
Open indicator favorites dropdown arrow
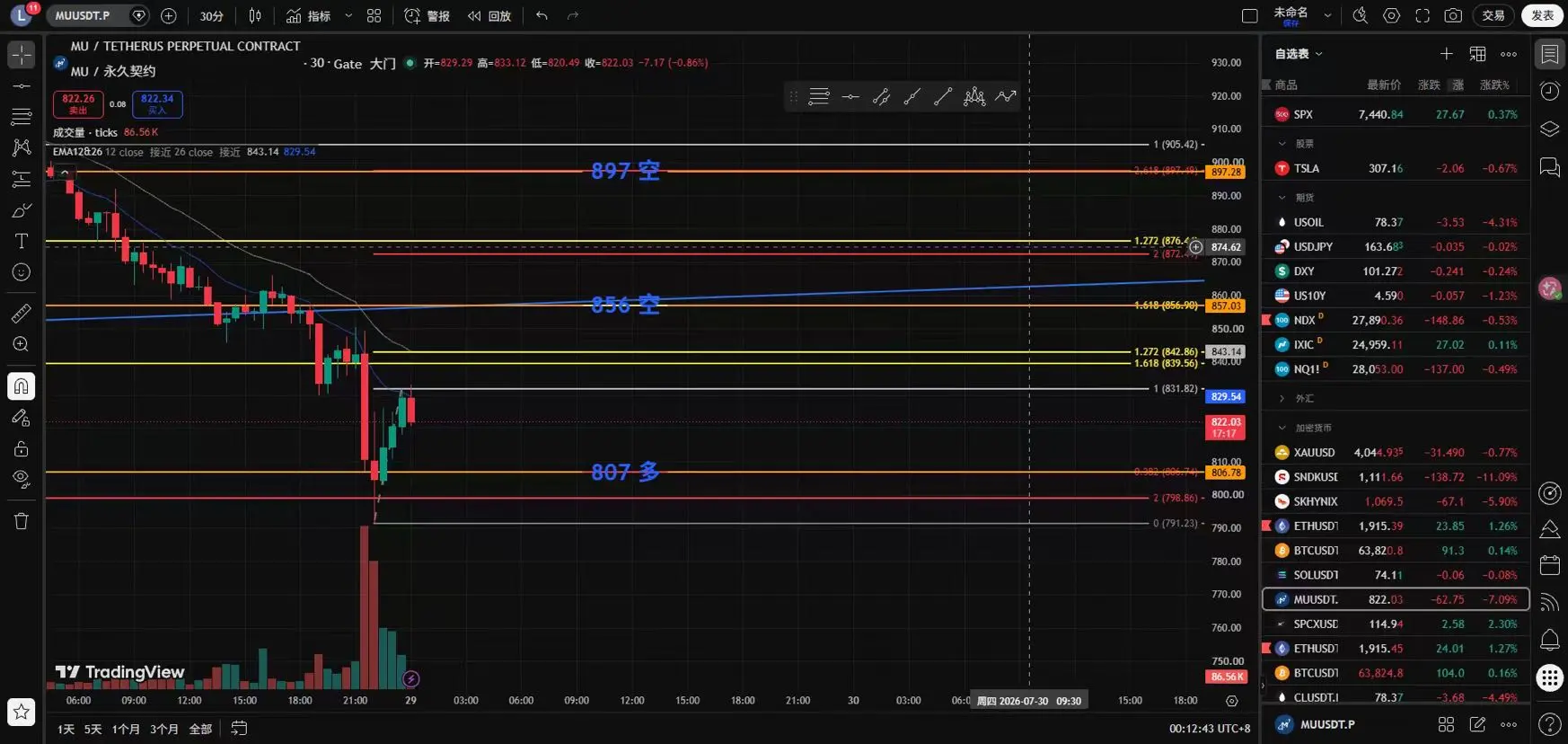[x=348, y=15]
